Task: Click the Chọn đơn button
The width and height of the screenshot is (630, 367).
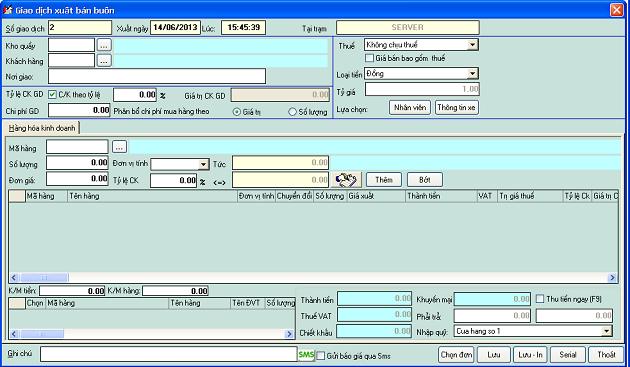Action: pos(456,355)
